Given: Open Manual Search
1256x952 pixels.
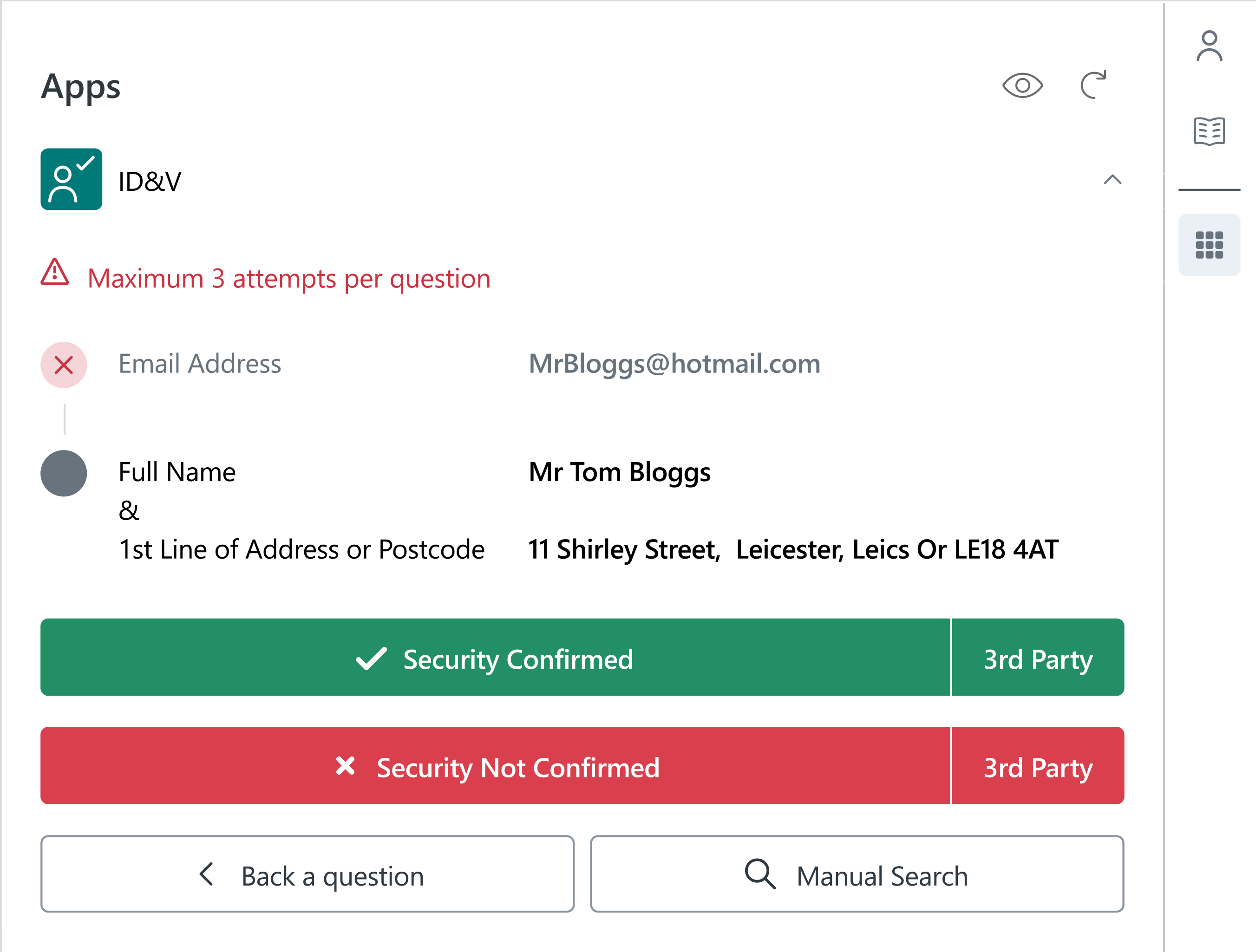Looking at the screenshot, I should (x=857, y=874).
